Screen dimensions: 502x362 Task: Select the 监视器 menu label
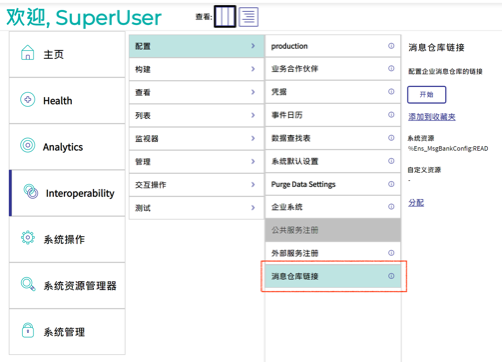147,139
